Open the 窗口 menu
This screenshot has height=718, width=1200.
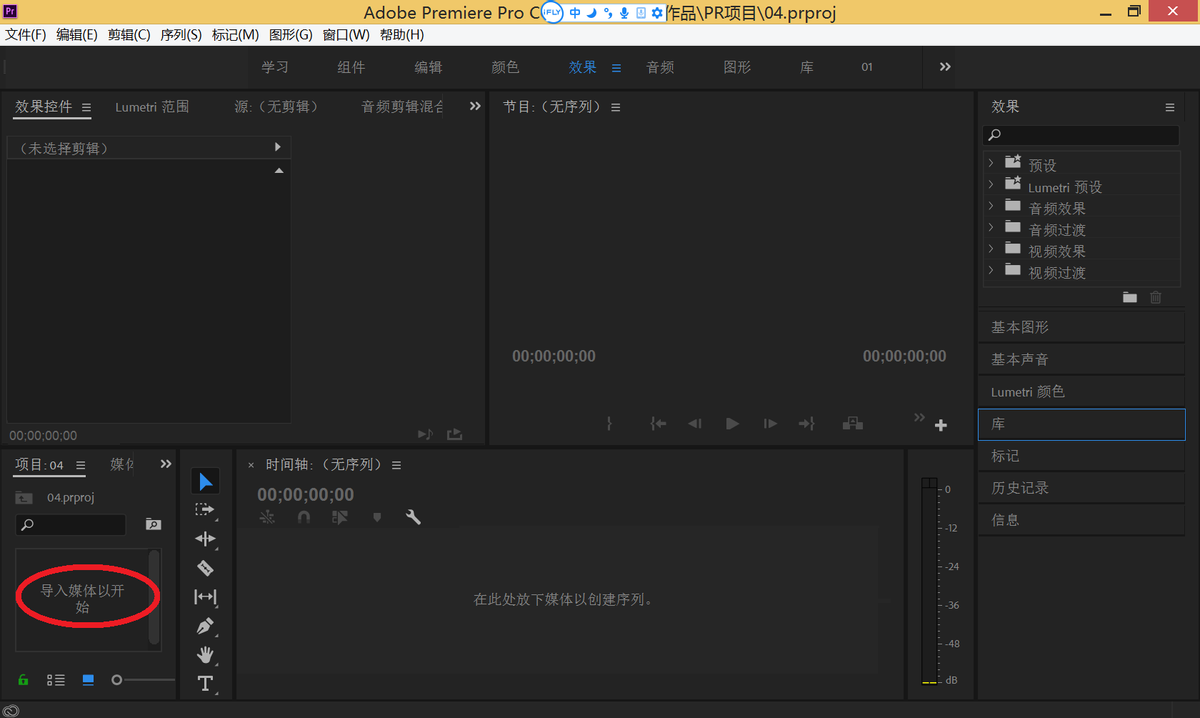click(x=346, y=35)
